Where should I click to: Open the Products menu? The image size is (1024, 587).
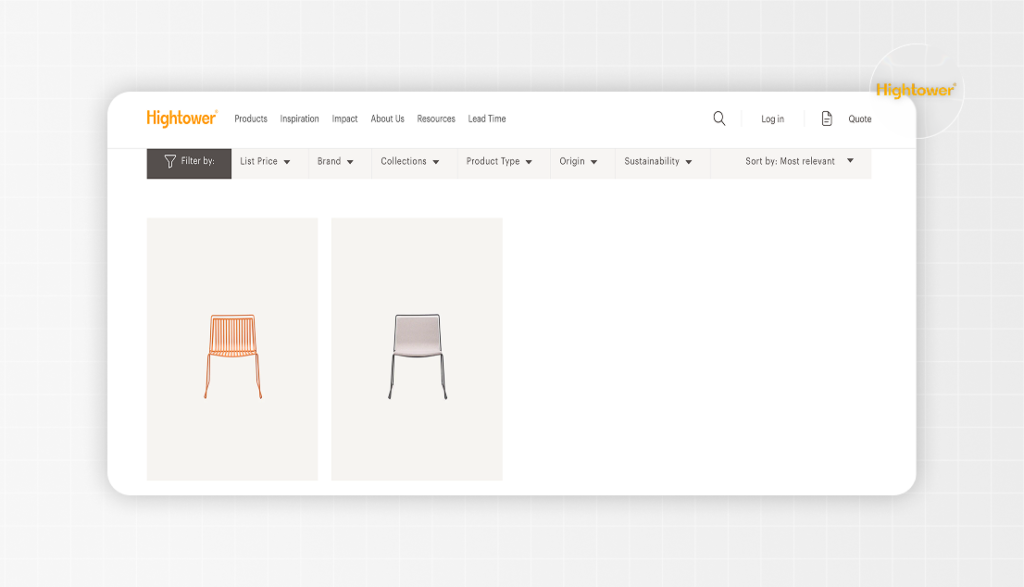251,119
